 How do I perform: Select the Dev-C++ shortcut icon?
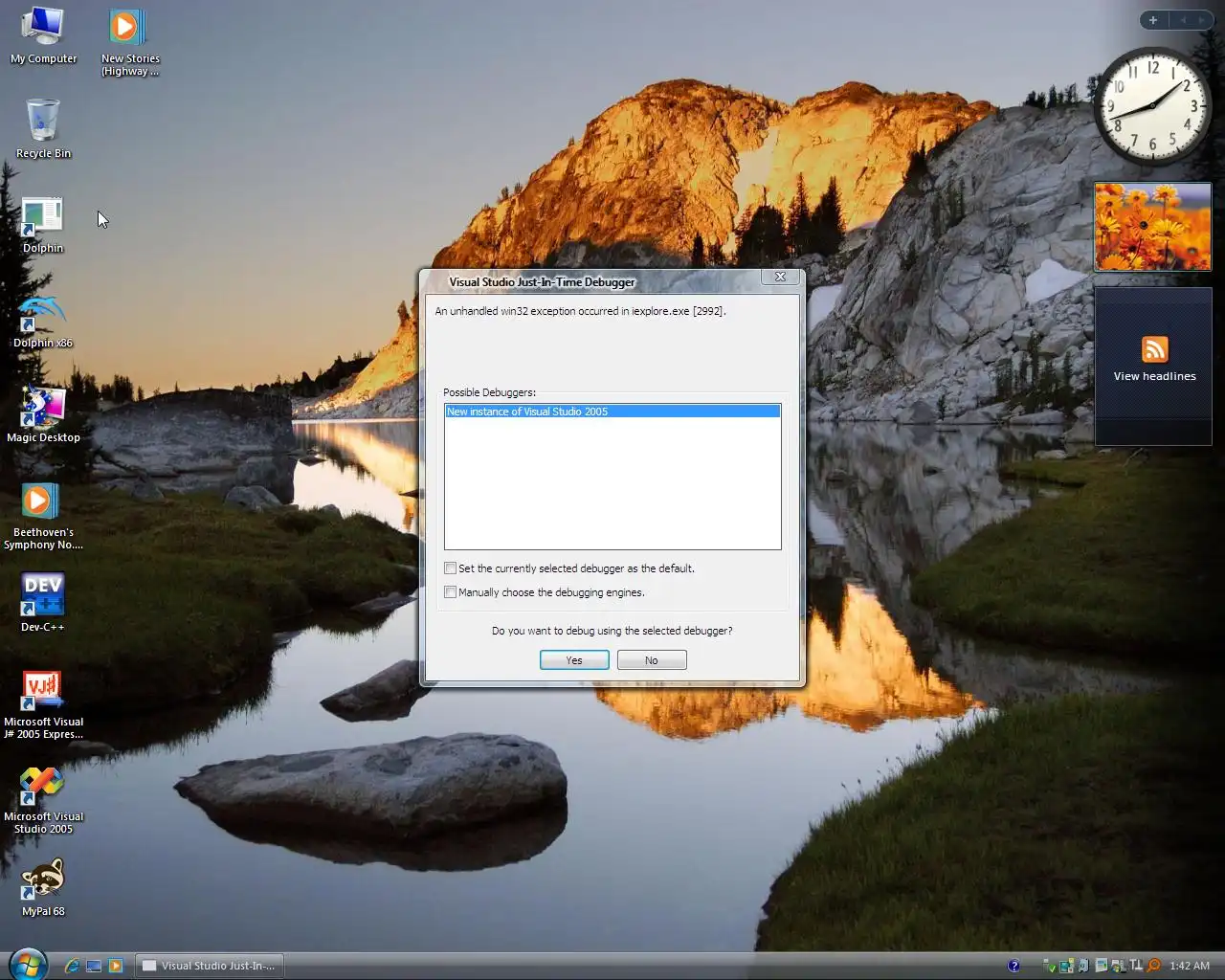pyautogui.click(x=43, y=603)
